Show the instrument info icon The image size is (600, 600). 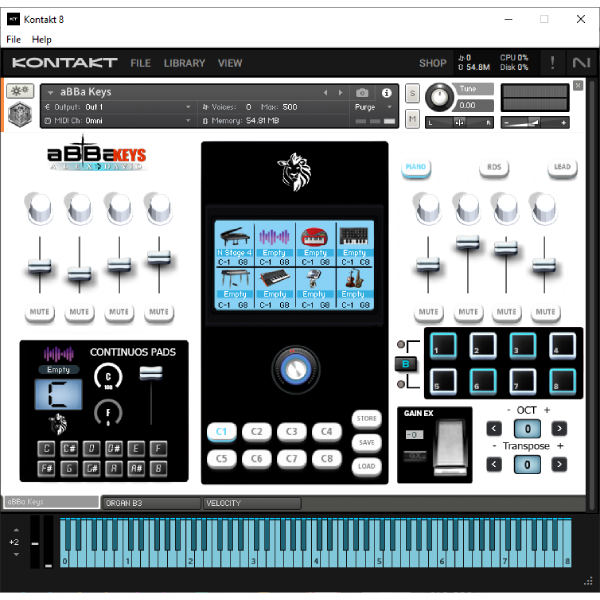(386, 93)
